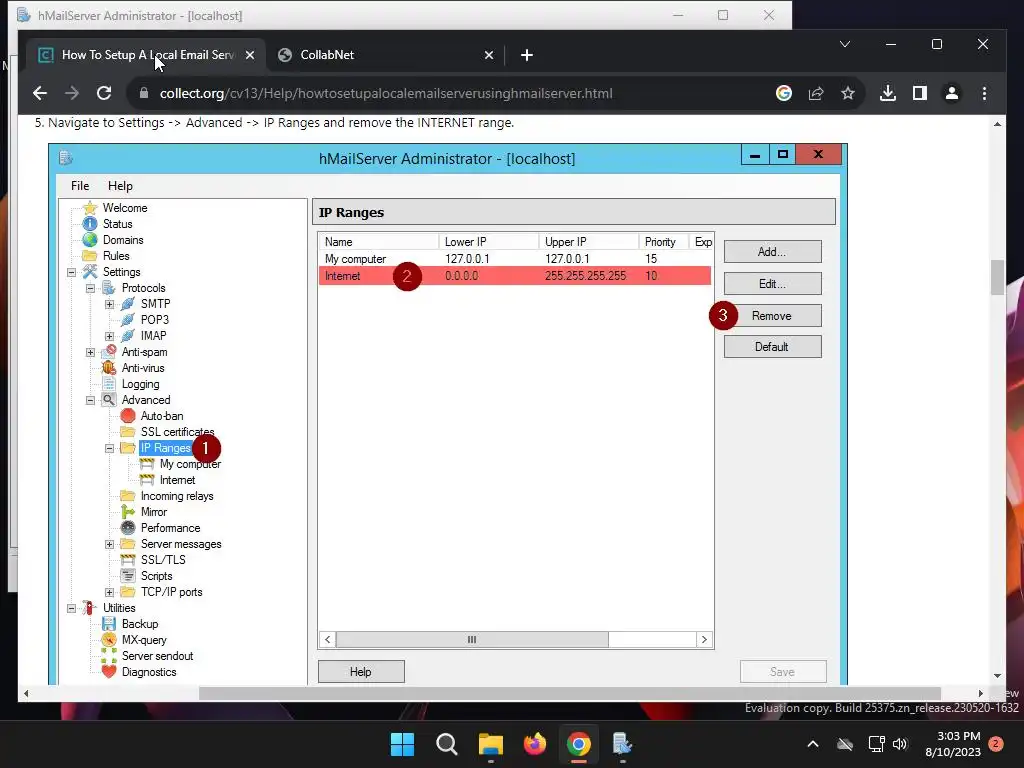Click the Chrome address bar URL
The width and height of the screenshot is (1024, 768).
pos(386,93)
